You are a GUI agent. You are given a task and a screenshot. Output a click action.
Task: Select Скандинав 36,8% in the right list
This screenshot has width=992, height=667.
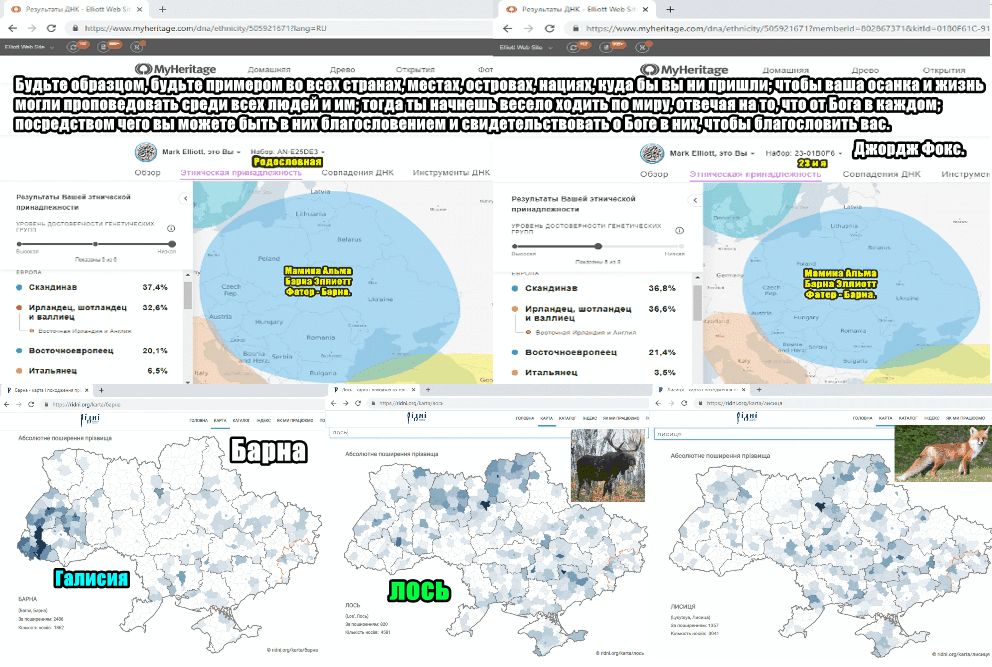[x=593, y=288]
